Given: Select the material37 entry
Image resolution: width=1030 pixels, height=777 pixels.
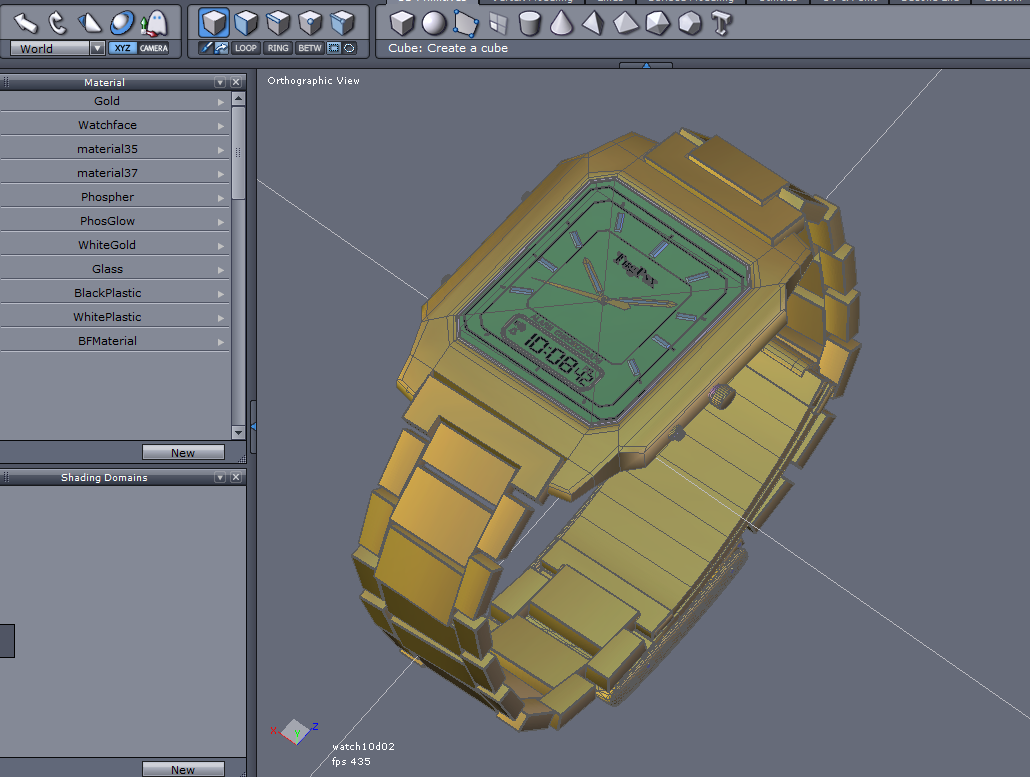Looking at the screenshot, I should coord(114,173).
